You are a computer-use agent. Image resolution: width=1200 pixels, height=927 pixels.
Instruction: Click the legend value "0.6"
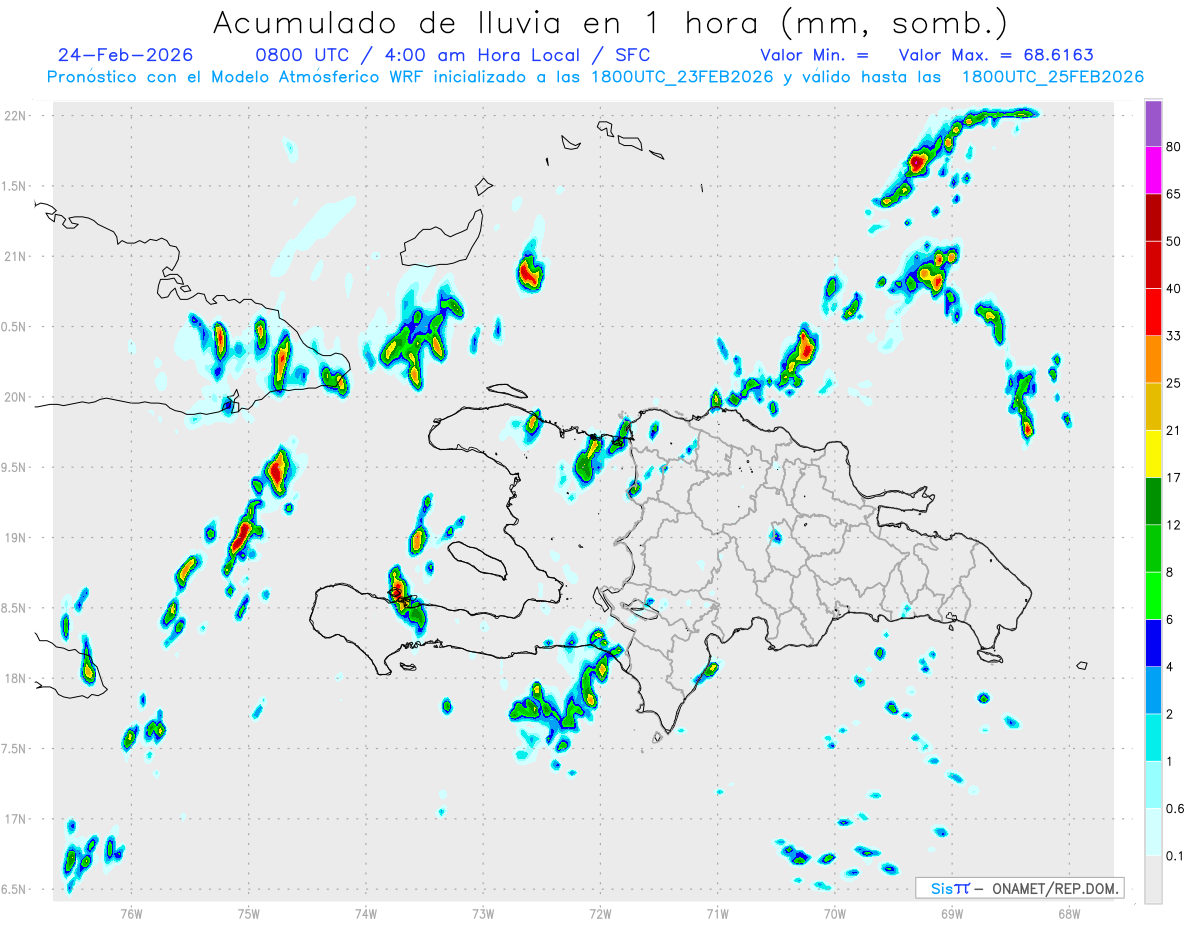click(1175, 808)
